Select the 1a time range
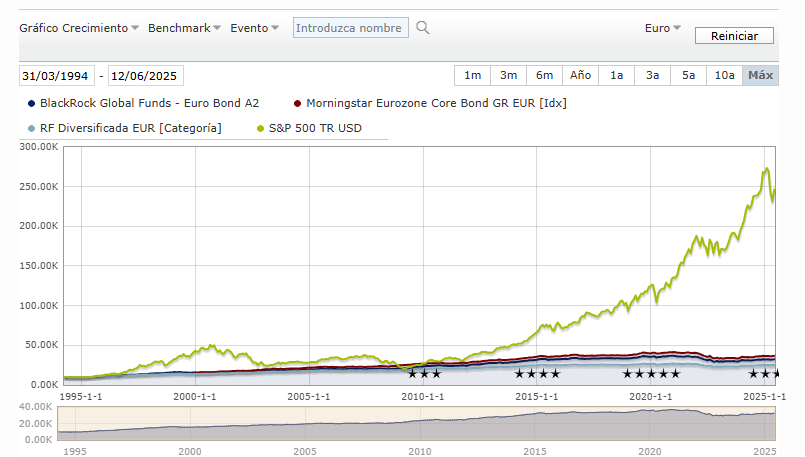The width and height of the screenshot is (805, 457). click(616, 75)
